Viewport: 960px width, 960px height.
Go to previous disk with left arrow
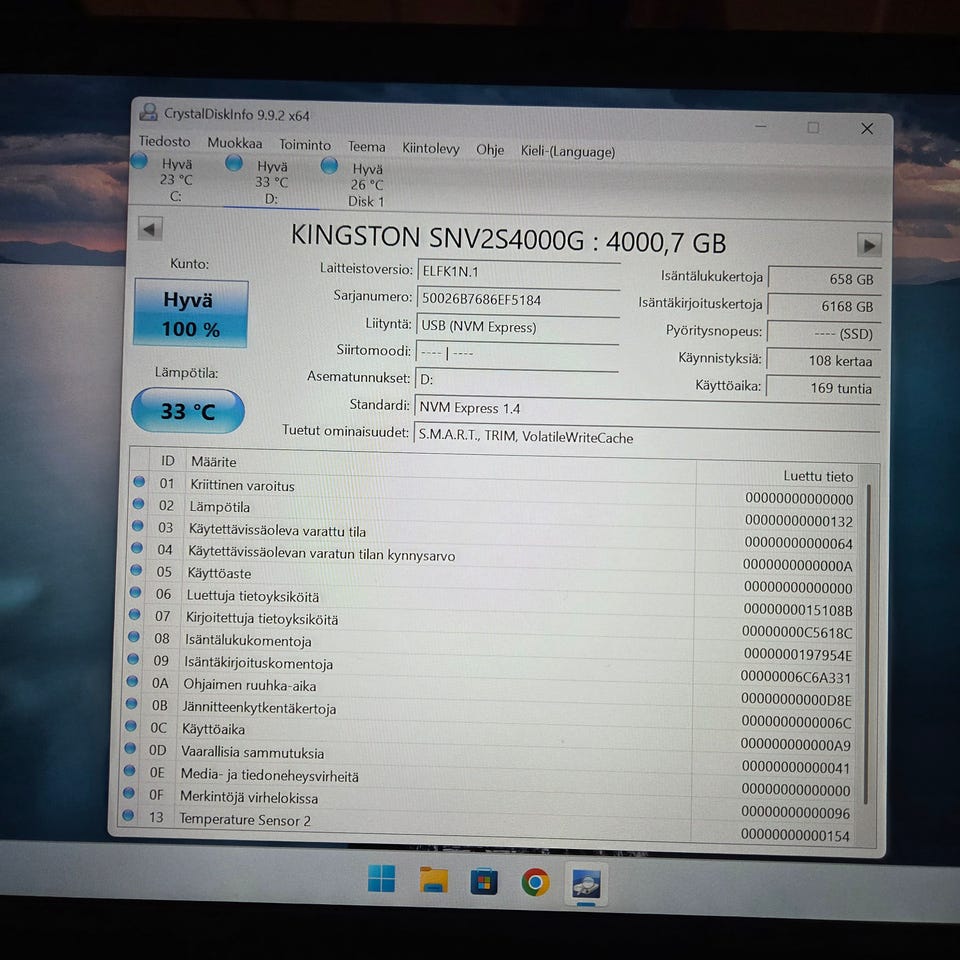click(150, 230)
